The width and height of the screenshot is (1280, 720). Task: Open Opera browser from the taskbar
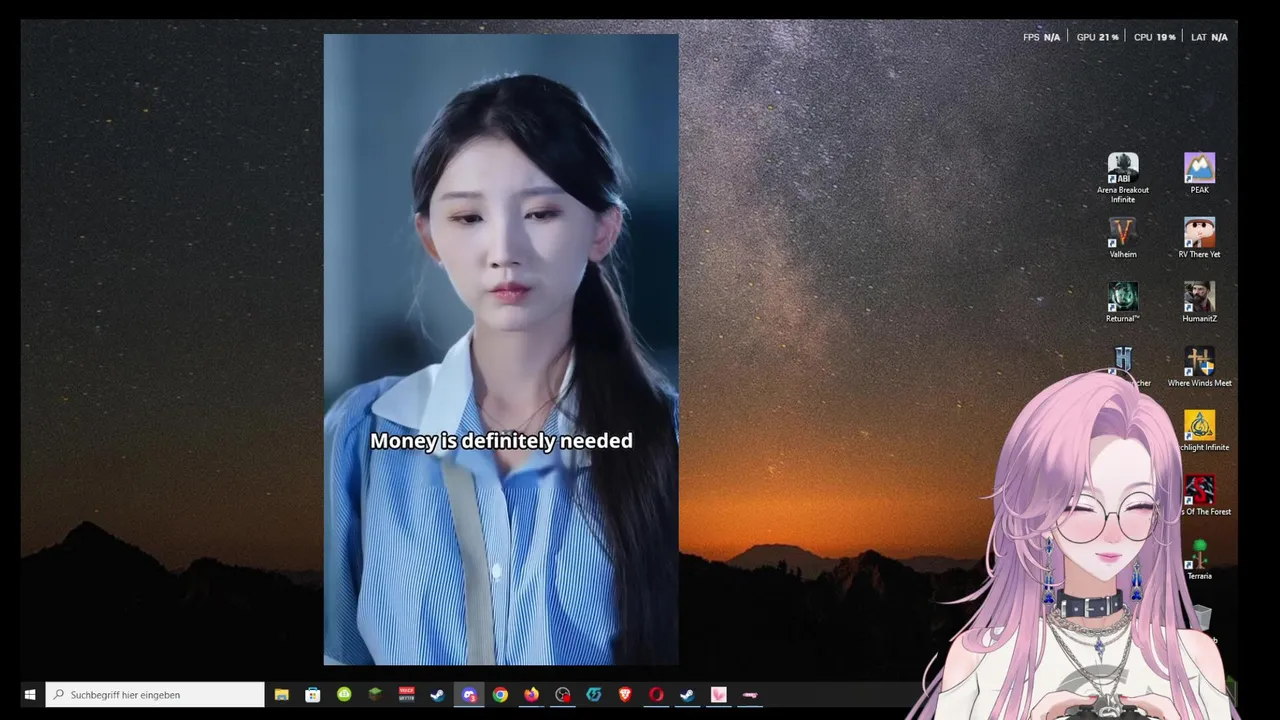[x=656, y=694]
